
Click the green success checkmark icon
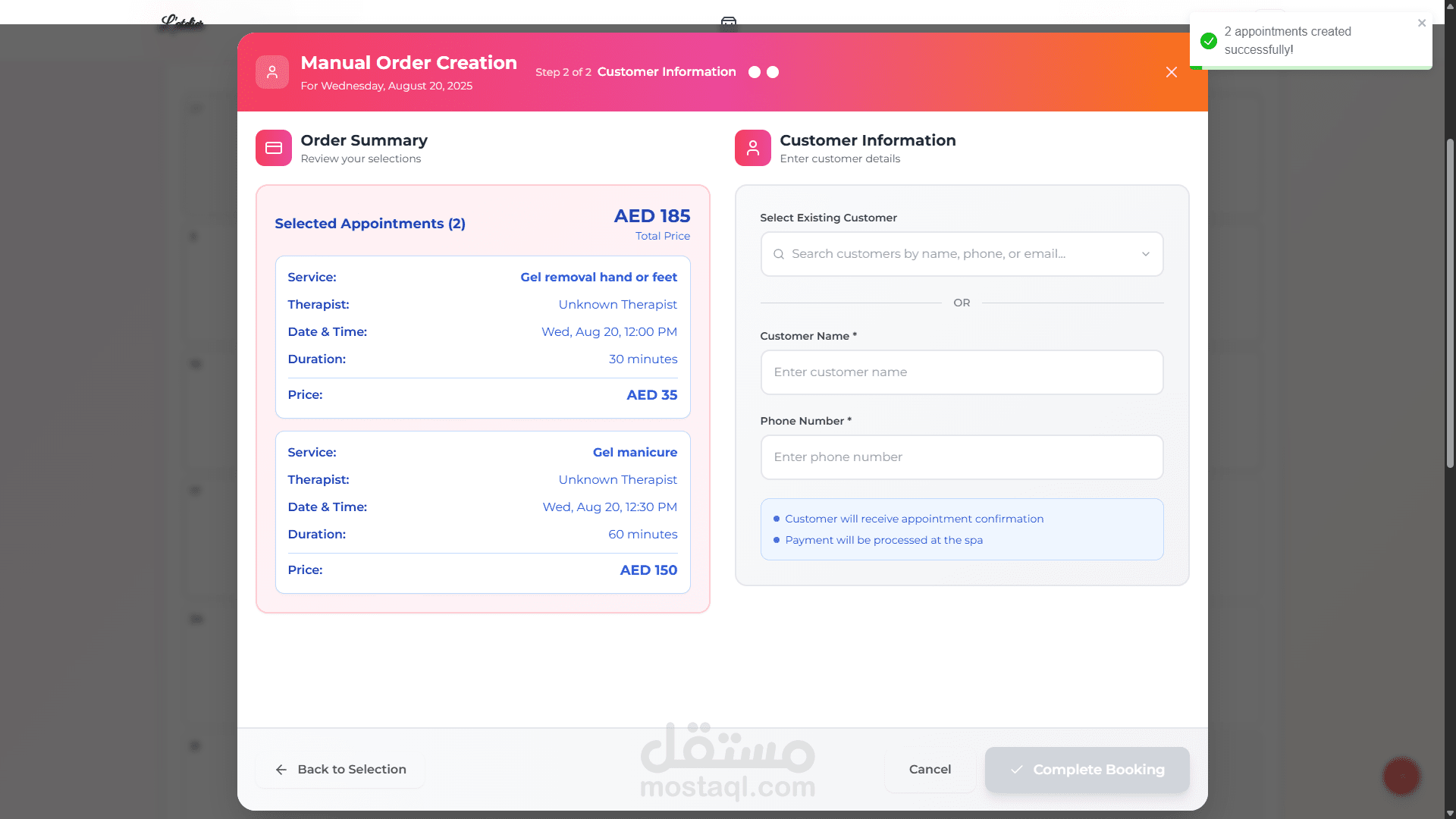(1209, 40)
